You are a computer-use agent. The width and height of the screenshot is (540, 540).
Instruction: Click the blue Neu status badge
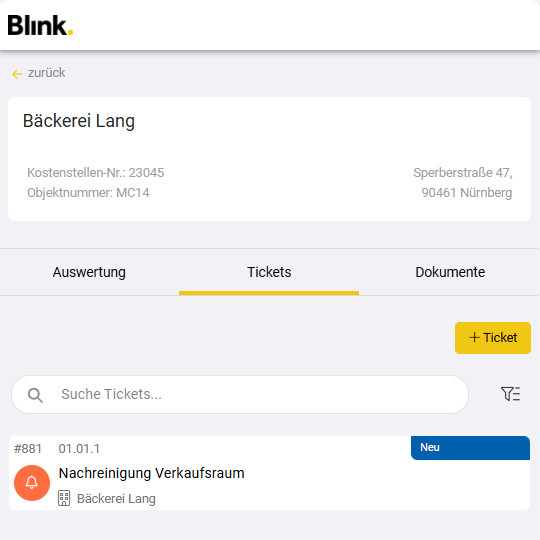[470, 448]
